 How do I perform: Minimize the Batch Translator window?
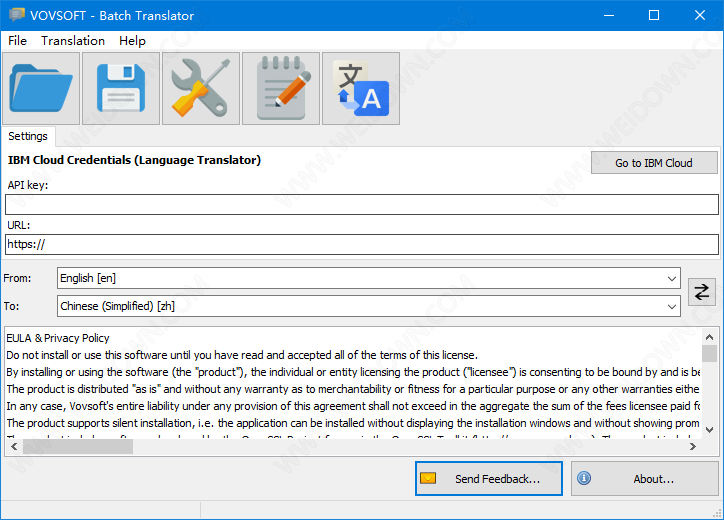(609, 15)
